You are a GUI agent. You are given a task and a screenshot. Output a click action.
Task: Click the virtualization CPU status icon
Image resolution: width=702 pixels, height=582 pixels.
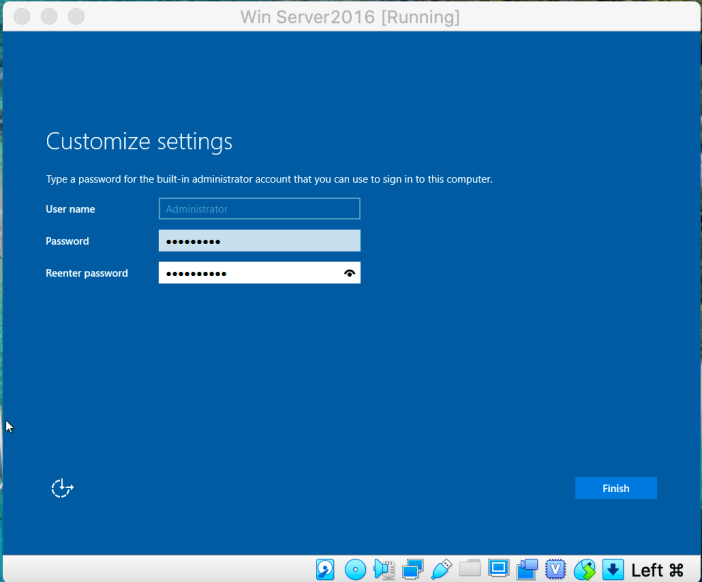[556, 569]
